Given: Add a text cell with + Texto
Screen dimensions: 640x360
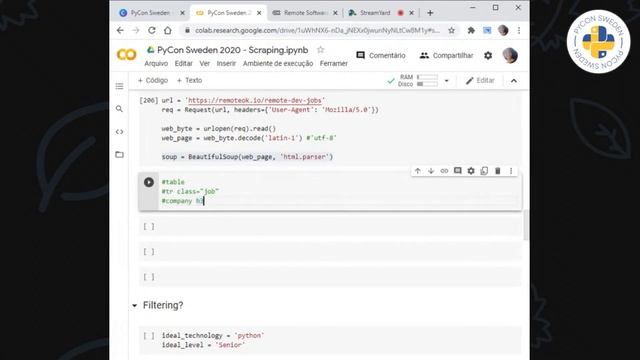Looking at the screenshot, I should [x=189, y=80].
